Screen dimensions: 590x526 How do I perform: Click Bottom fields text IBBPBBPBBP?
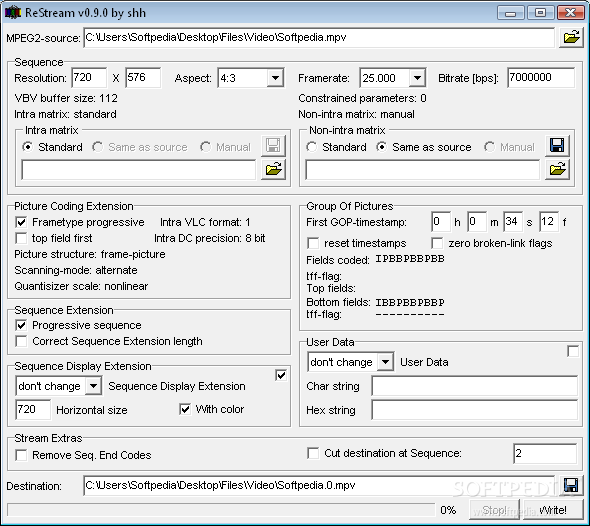410,303
